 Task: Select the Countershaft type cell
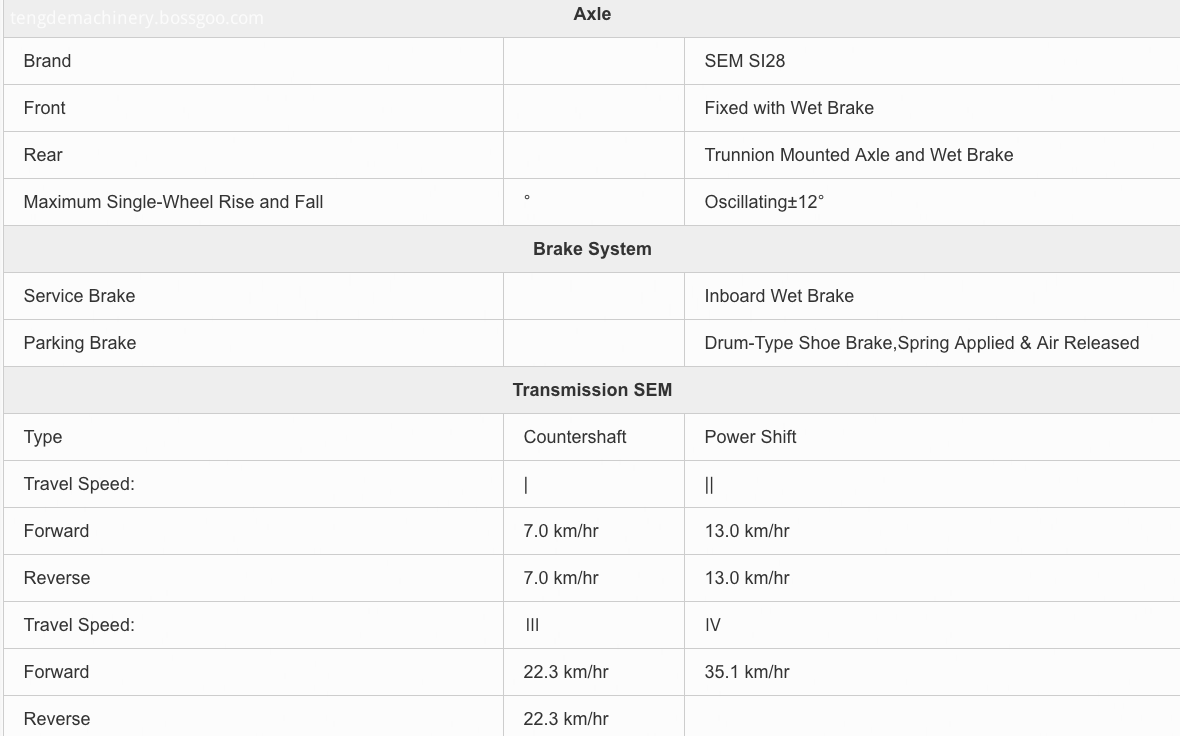coord(574,437)
